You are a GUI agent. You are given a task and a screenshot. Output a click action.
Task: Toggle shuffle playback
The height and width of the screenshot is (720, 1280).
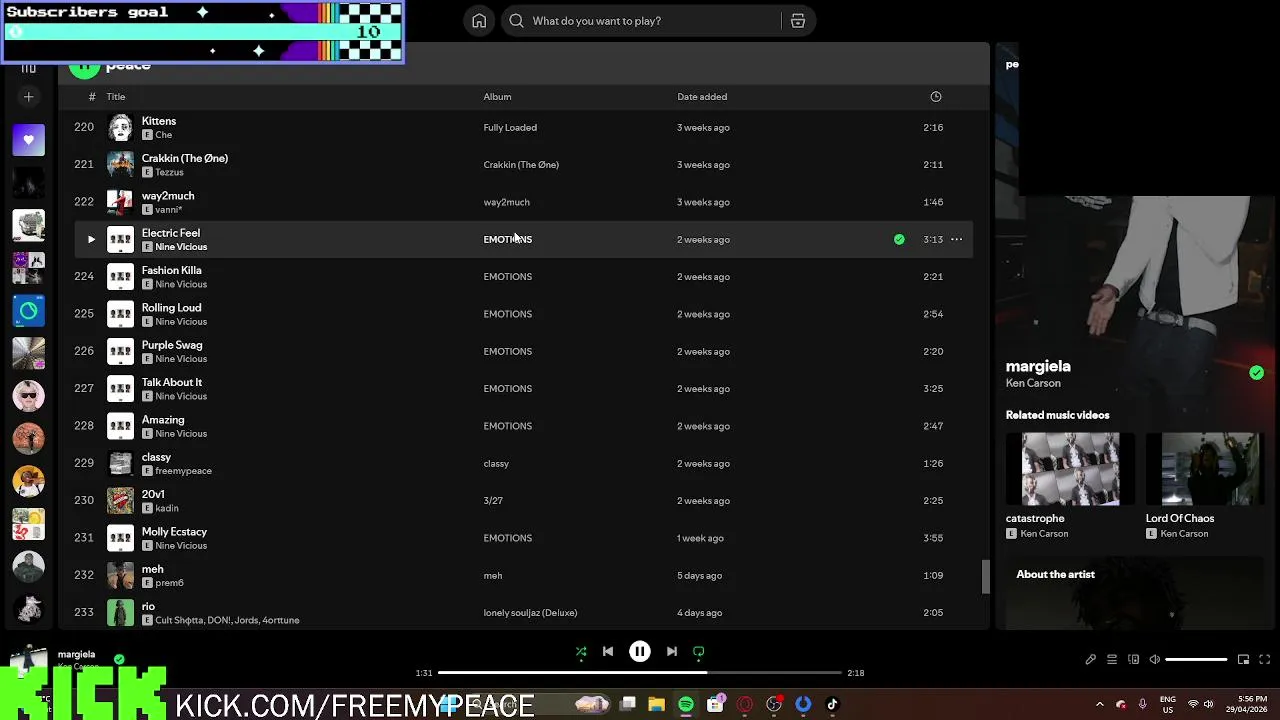click(x=581, y=652)
